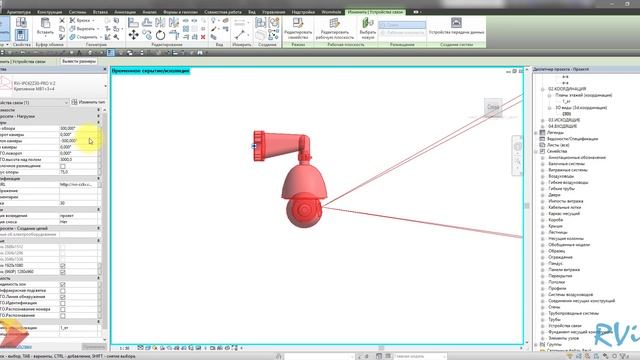Click the Главная модель field in status bar
Image resolution: width=640 pixels, height=360 pixels.
tap(420, 356)
